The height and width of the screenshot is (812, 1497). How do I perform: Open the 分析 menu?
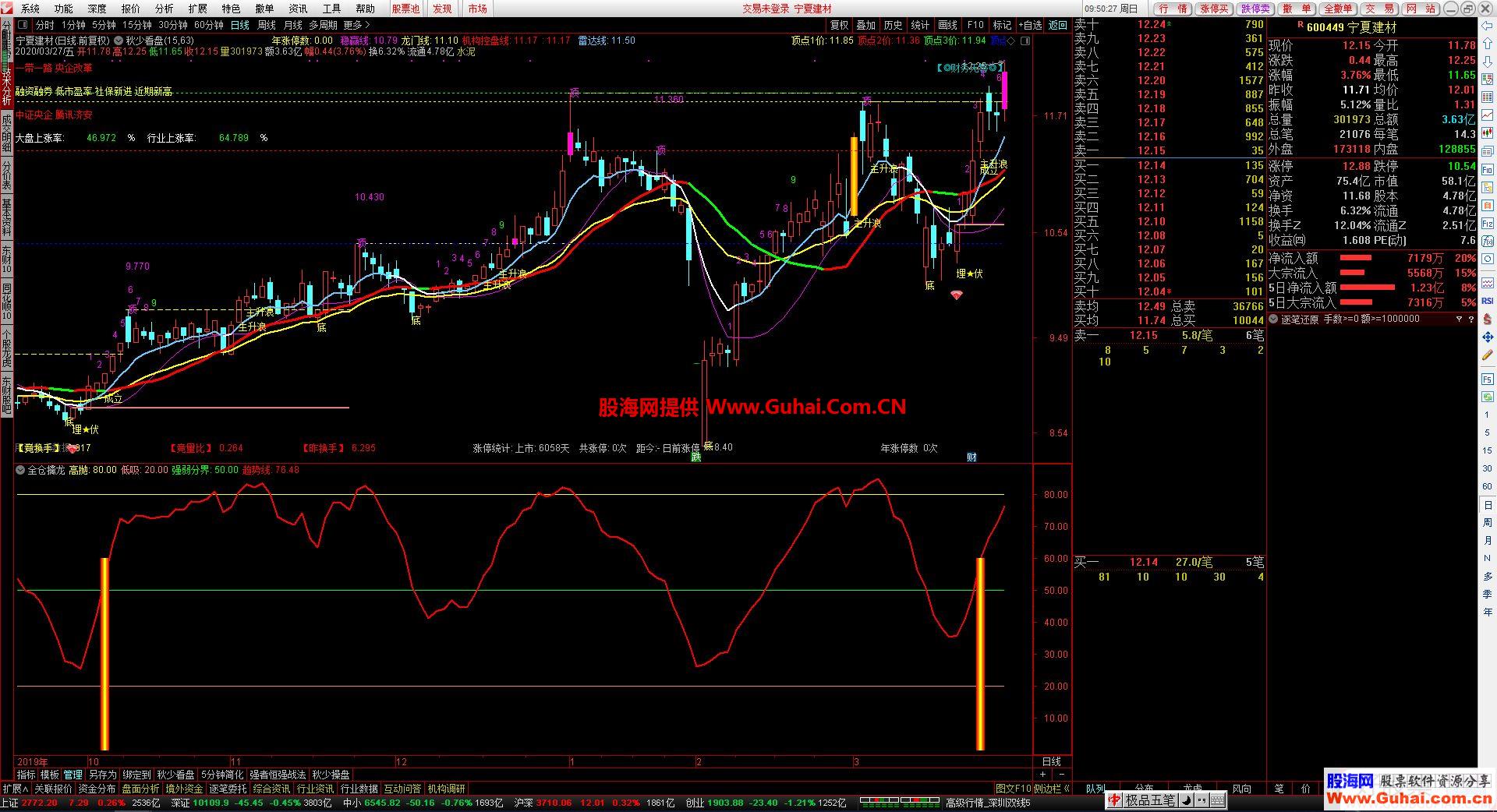[x=164, y=9]
